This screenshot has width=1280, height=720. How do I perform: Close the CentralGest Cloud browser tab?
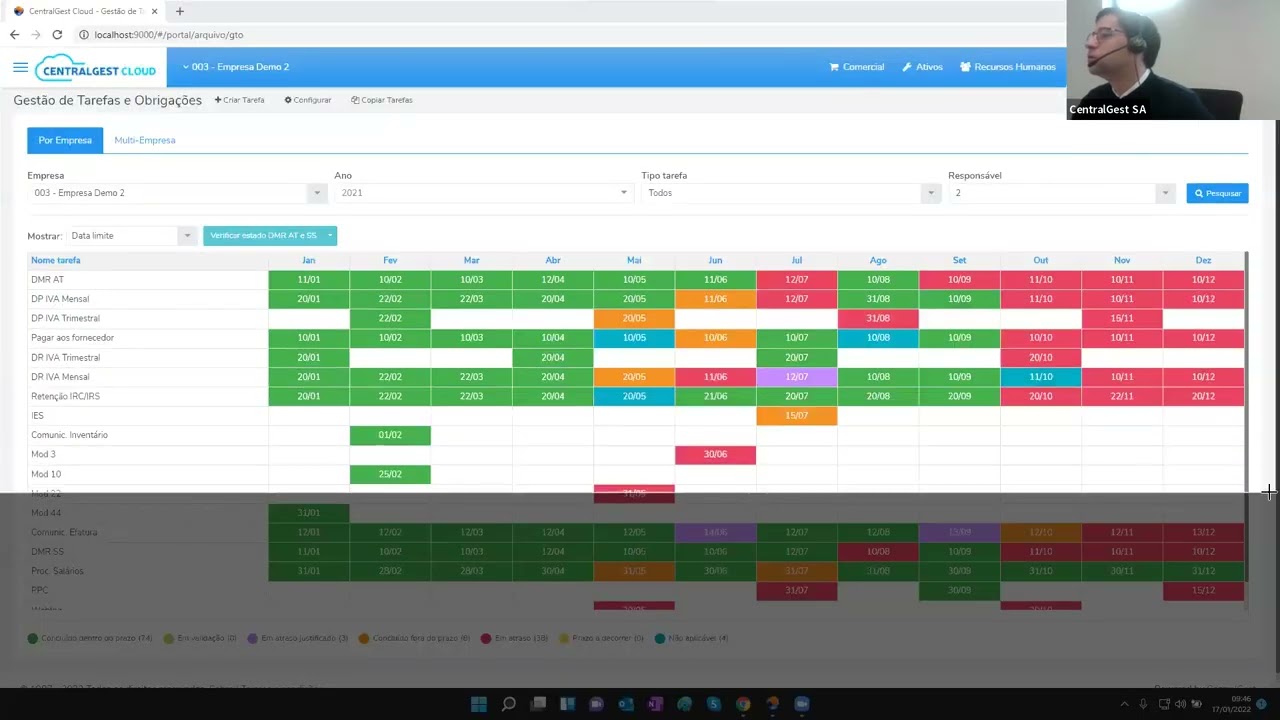[154, 11]
